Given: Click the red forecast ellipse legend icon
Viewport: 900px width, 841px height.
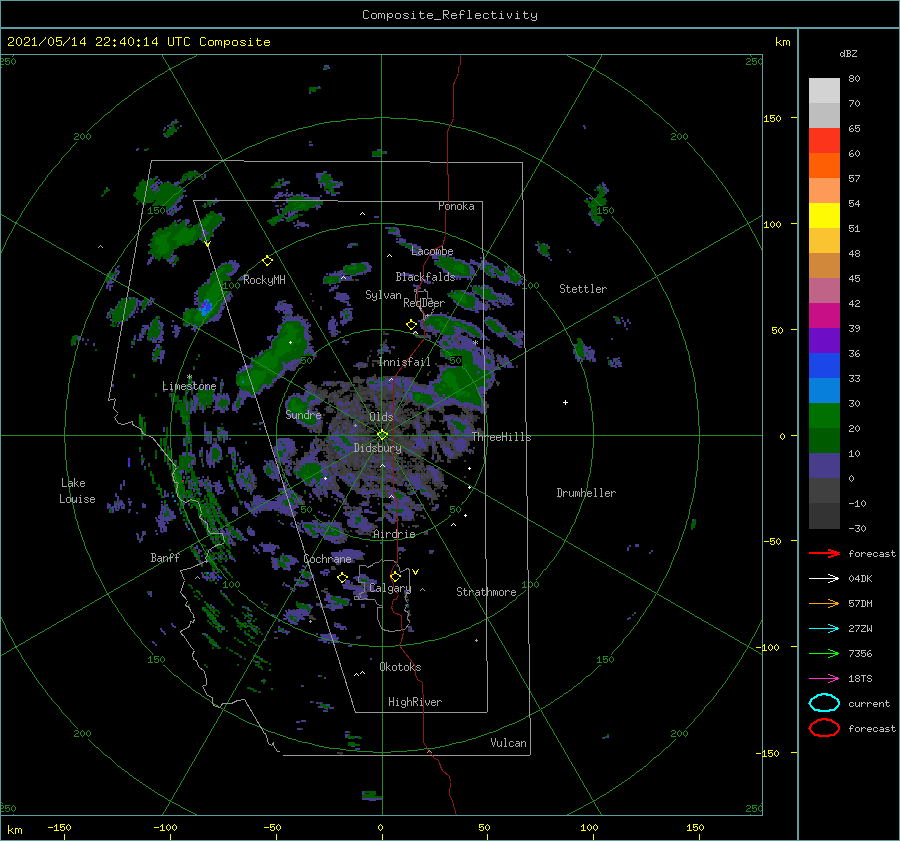Looking at the screenshot, I should 824,728.
